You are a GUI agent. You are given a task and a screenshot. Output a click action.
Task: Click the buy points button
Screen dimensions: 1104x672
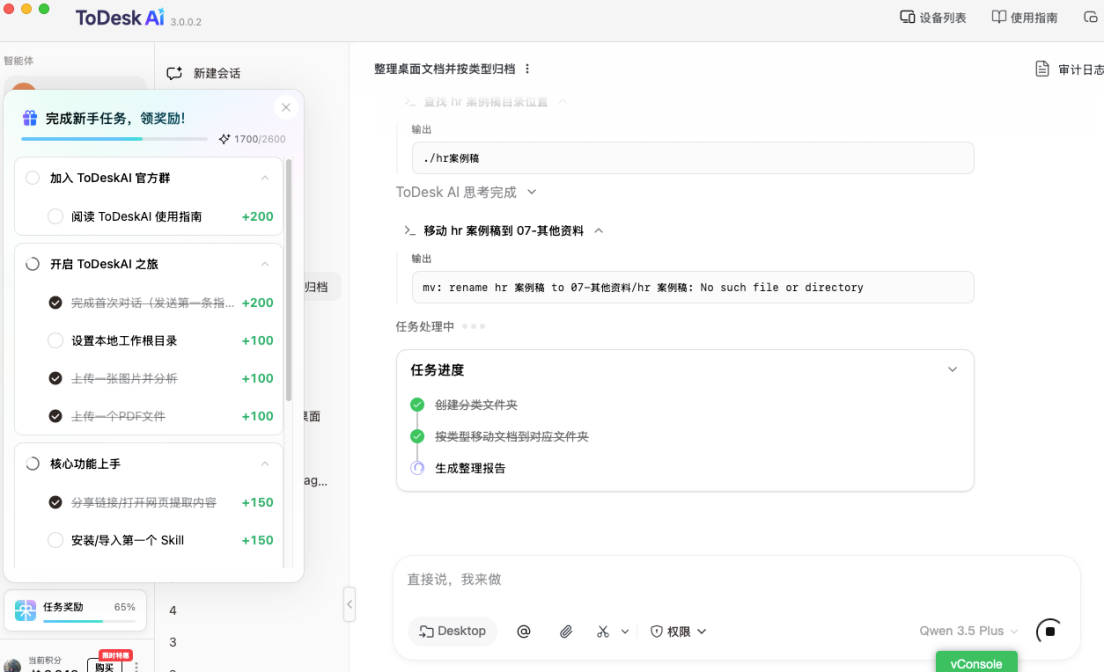tap(104, 666)
